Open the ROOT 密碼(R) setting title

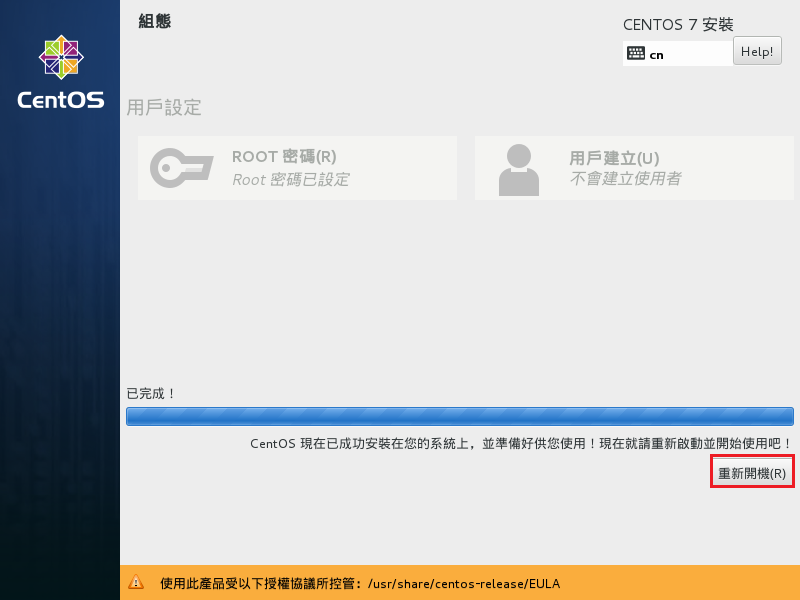click(284, 157)
